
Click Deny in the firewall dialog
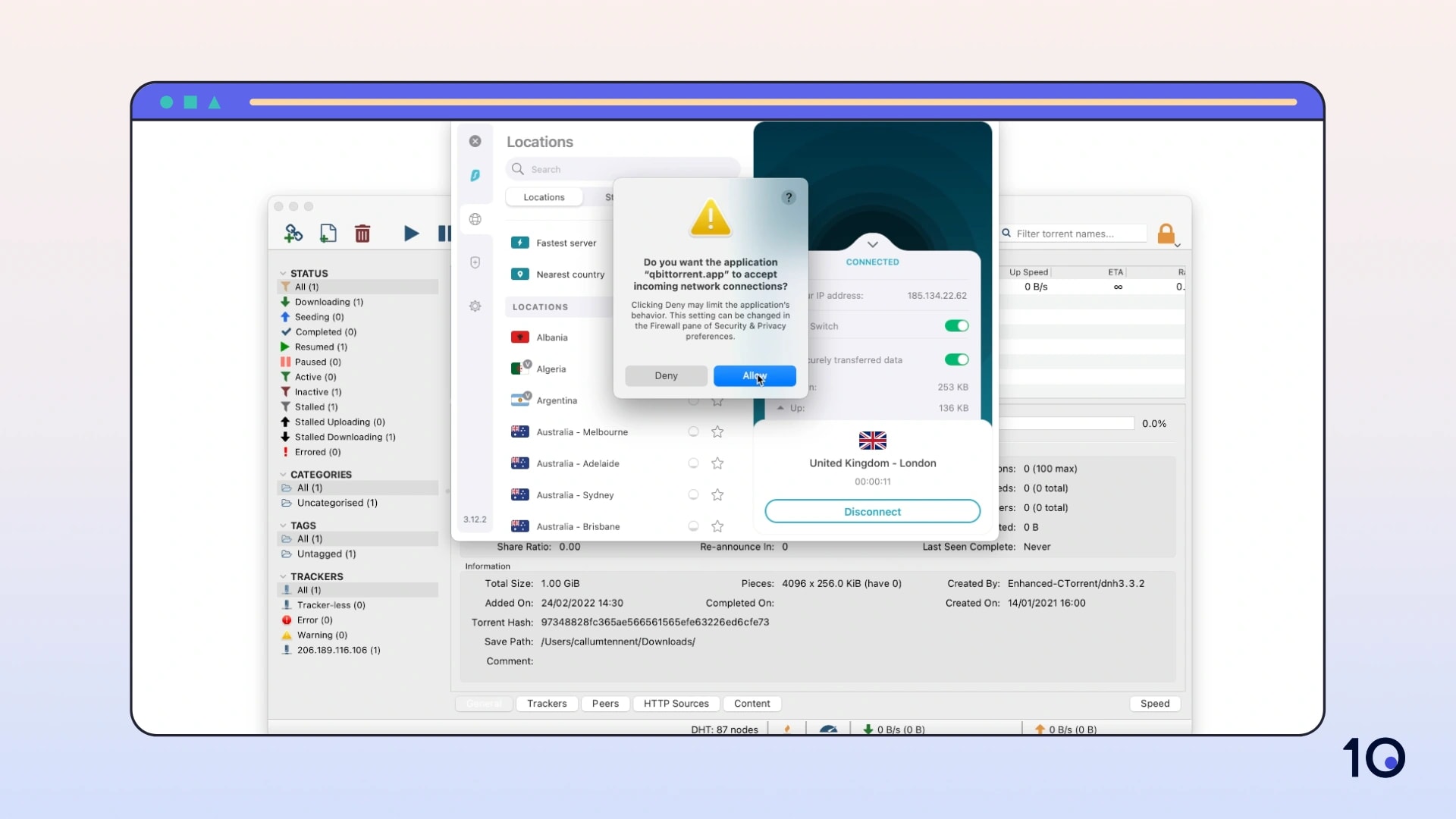[x=666, y=376]
